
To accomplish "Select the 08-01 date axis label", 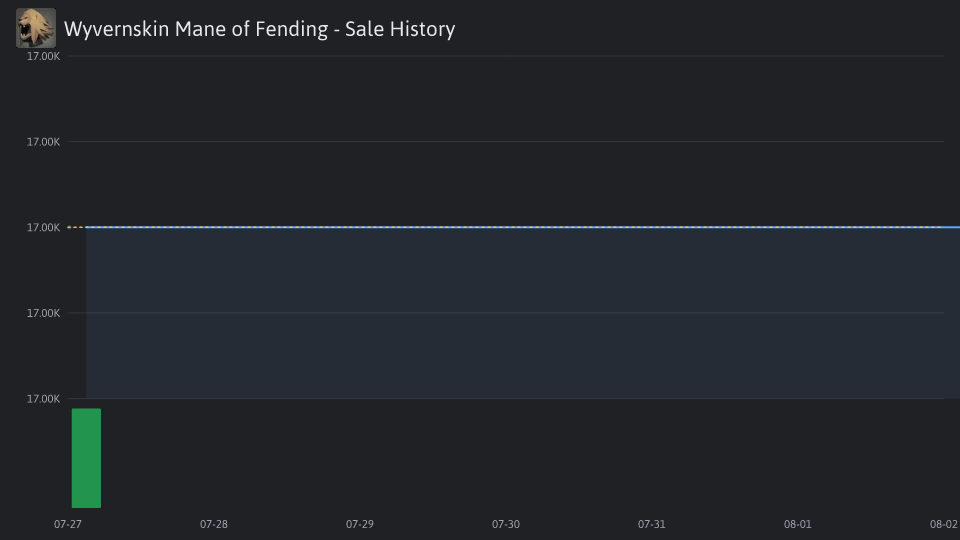I will click(x=798, y=524).
